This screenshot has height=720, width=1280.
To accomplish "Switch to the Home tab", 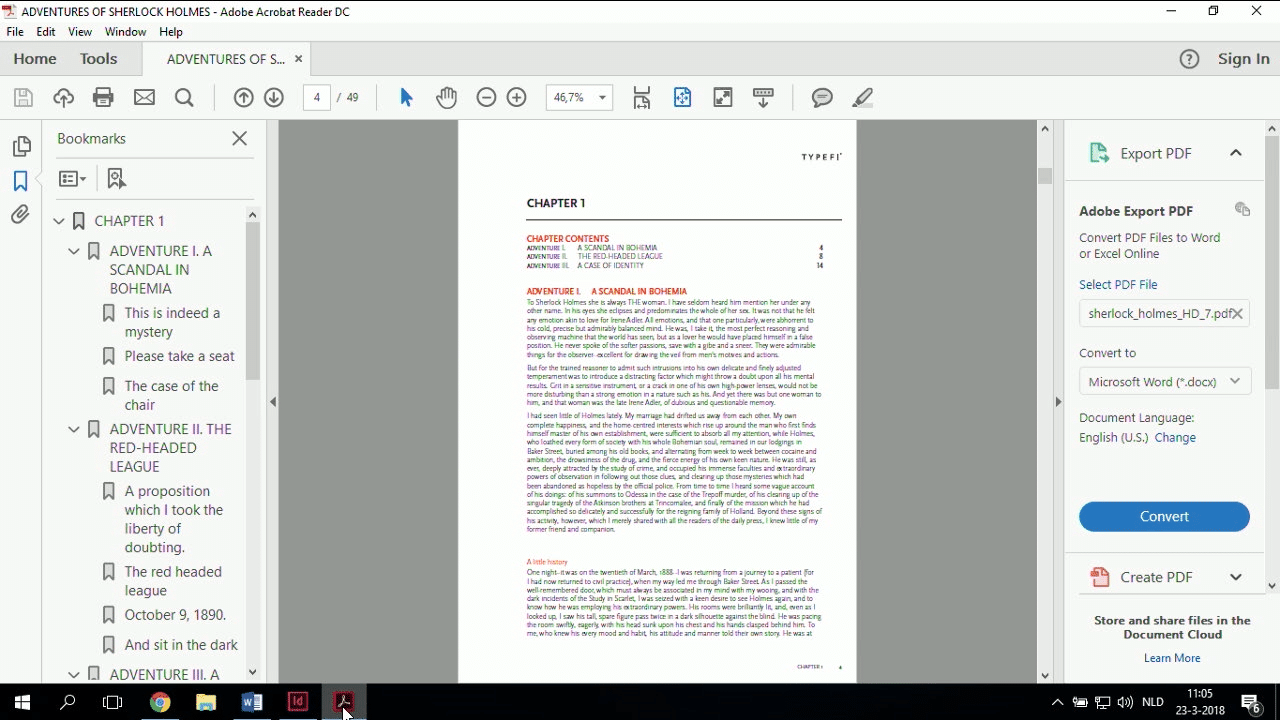I will coord(35,59).
